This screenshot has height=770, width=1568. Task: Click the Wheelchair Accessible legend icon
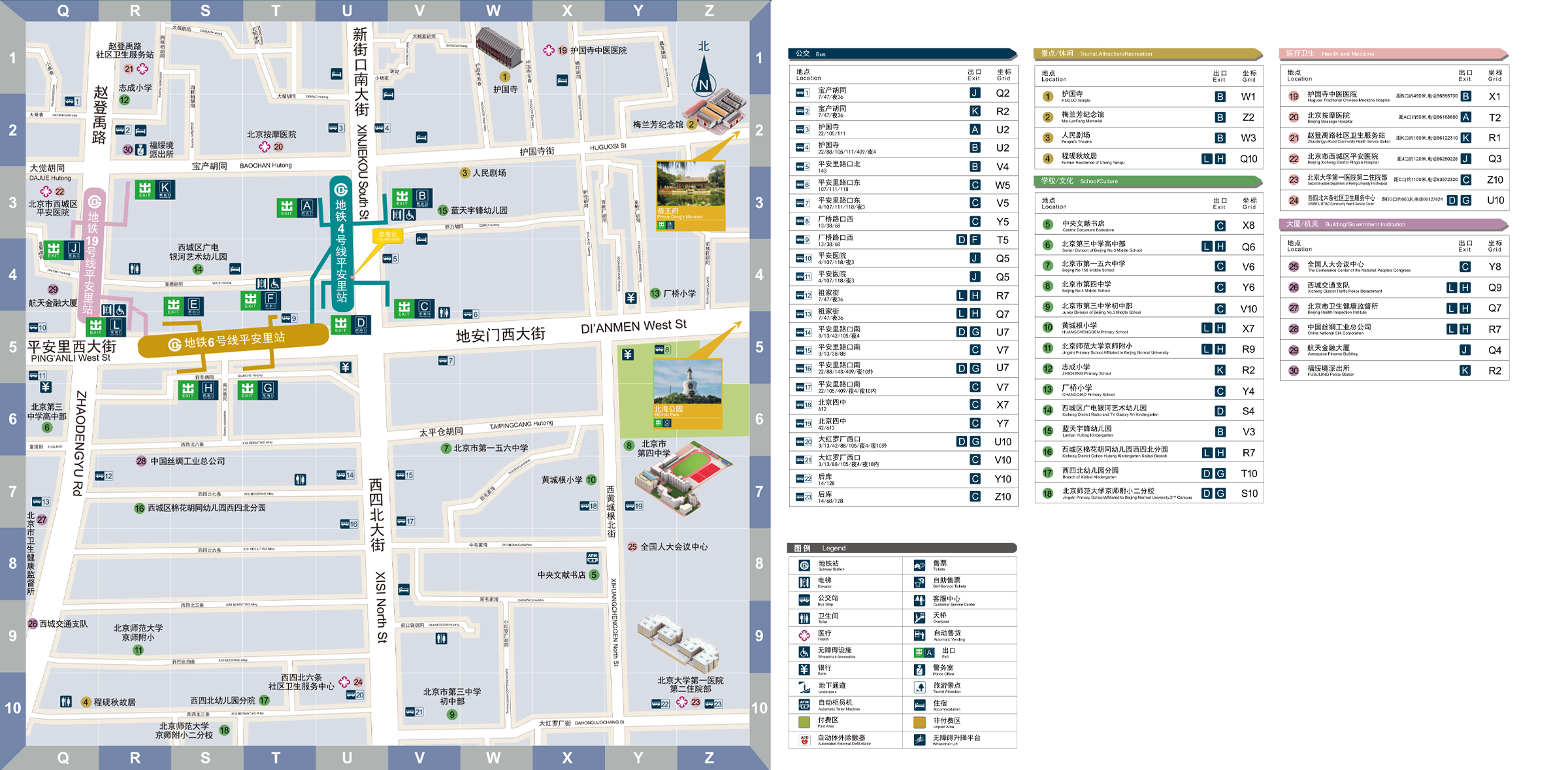(804, 652)
